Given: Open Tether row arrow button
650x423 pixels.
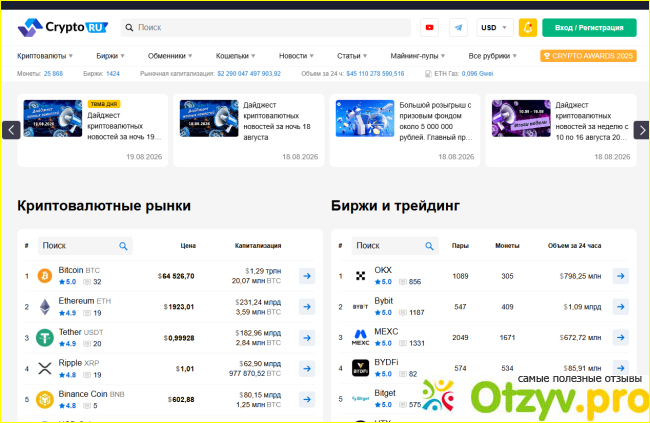Looking at the screenshot, I should [307, 338].
